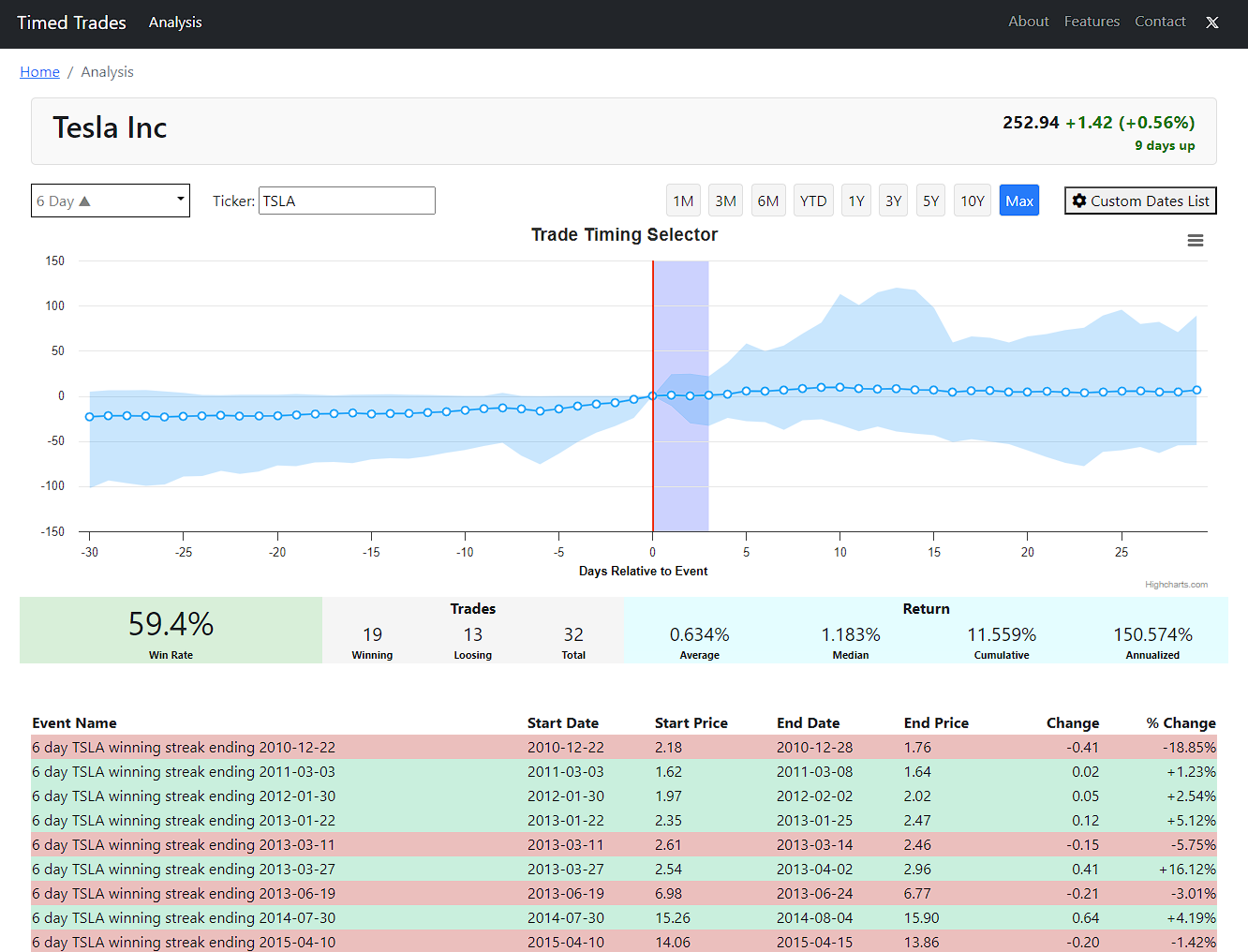Click the chart data point at day 10
Image resolution: width=1248 pixels, height=952 pixels.
point(840,387)
